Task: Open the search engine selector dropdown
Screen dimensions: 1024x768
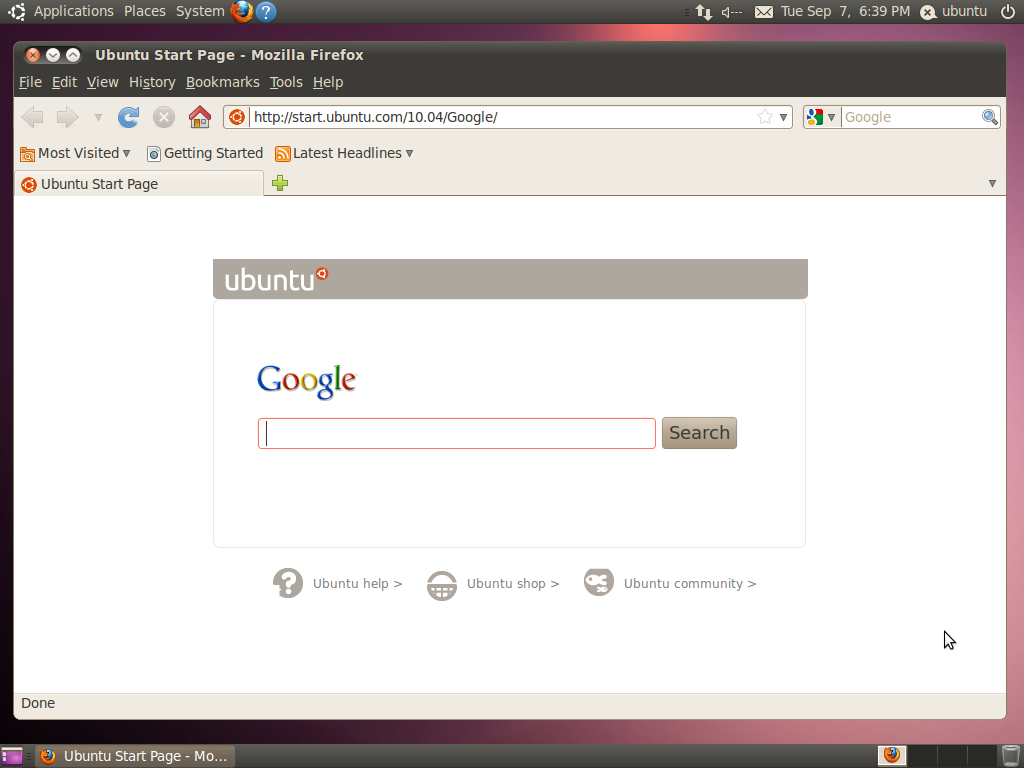Action: pyautogui.click(x=822, y=118)
